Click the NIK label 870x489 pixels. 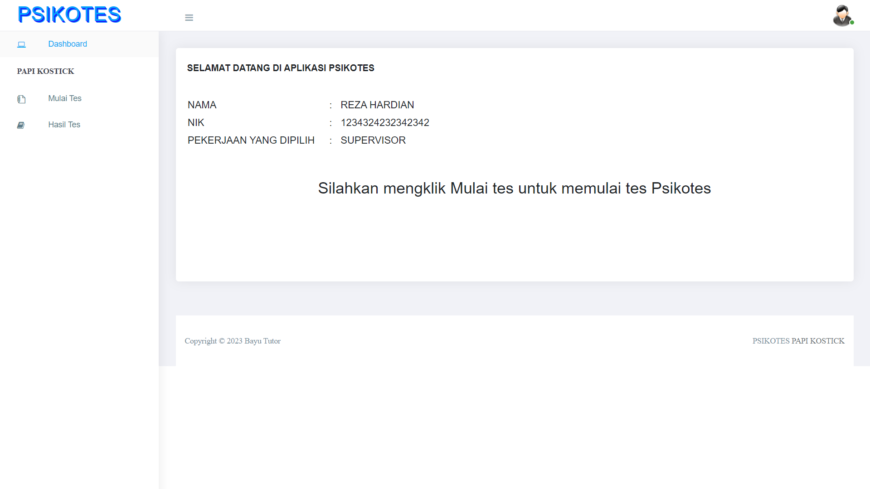[196, 123]
